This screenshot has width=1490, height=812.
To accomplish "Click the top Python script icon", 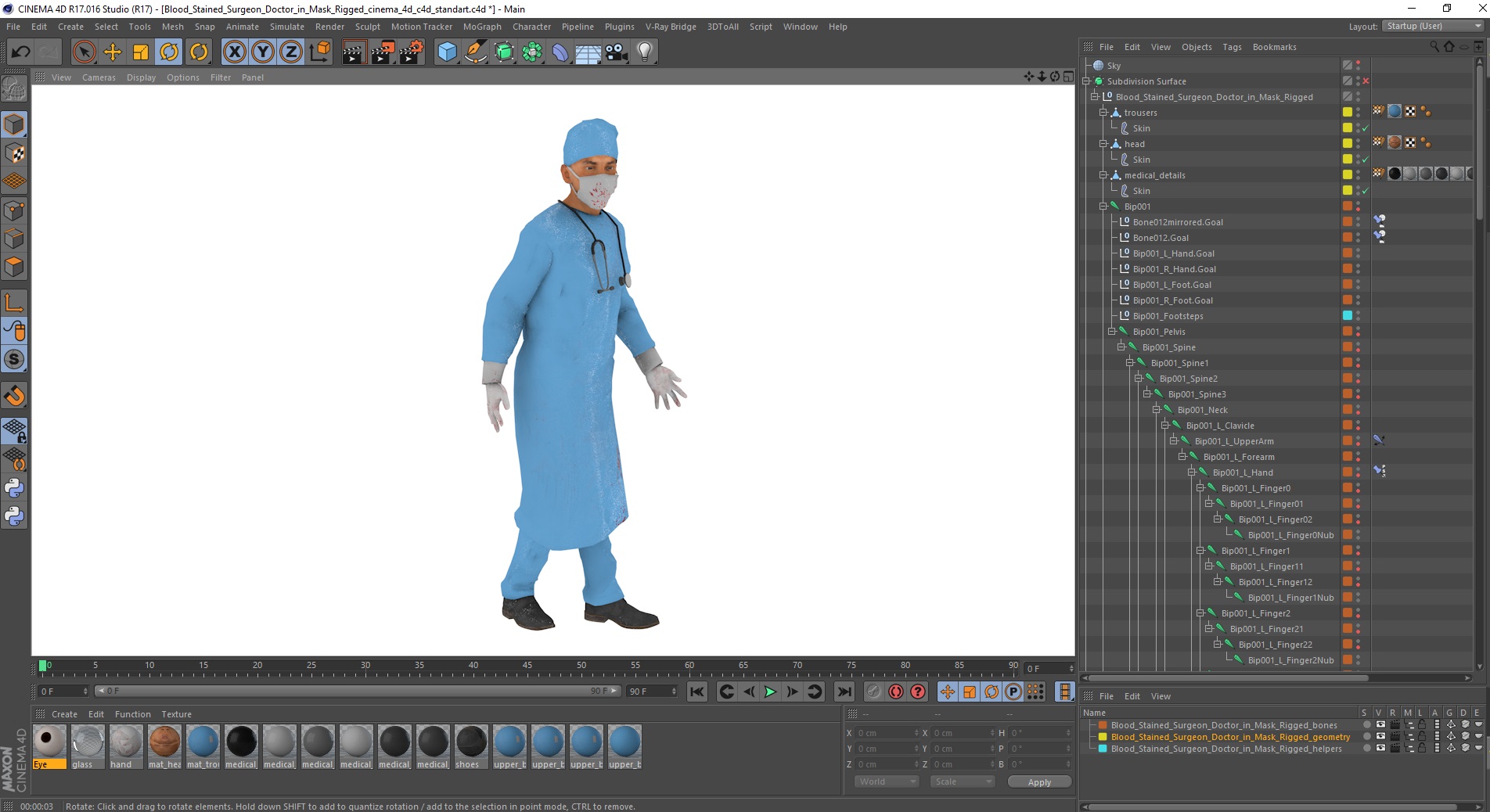I will click(14, 487).
